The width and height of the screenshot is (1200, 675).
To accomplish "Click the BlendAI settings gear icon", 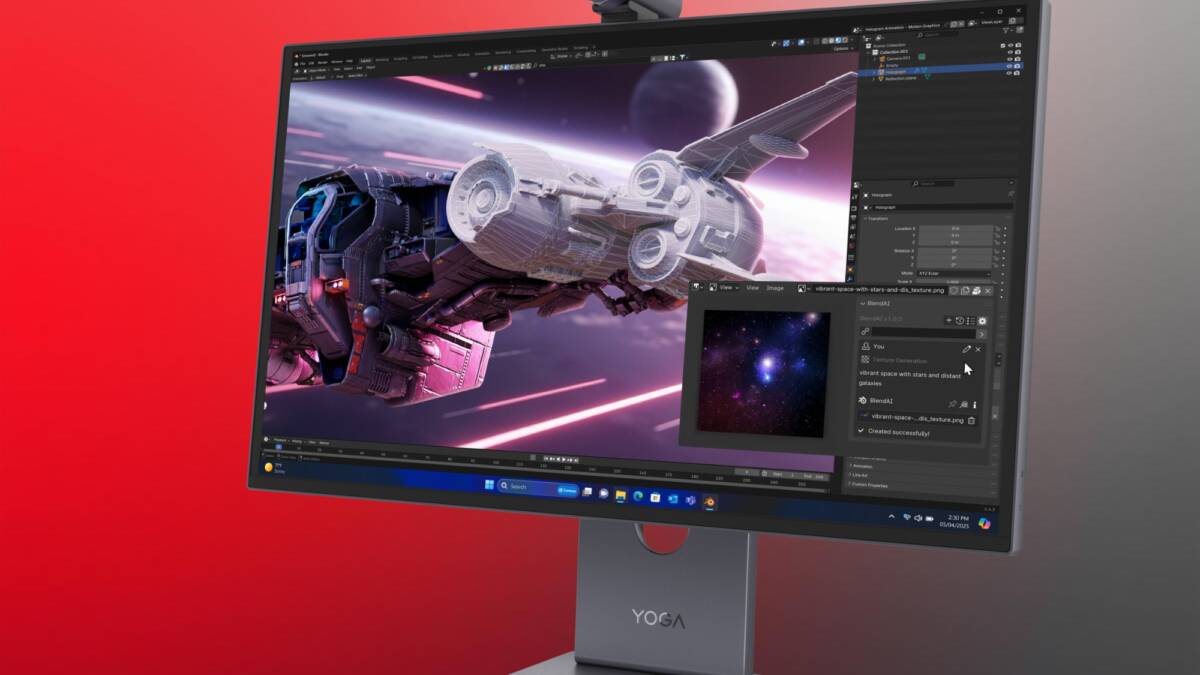I will point(981,321).
